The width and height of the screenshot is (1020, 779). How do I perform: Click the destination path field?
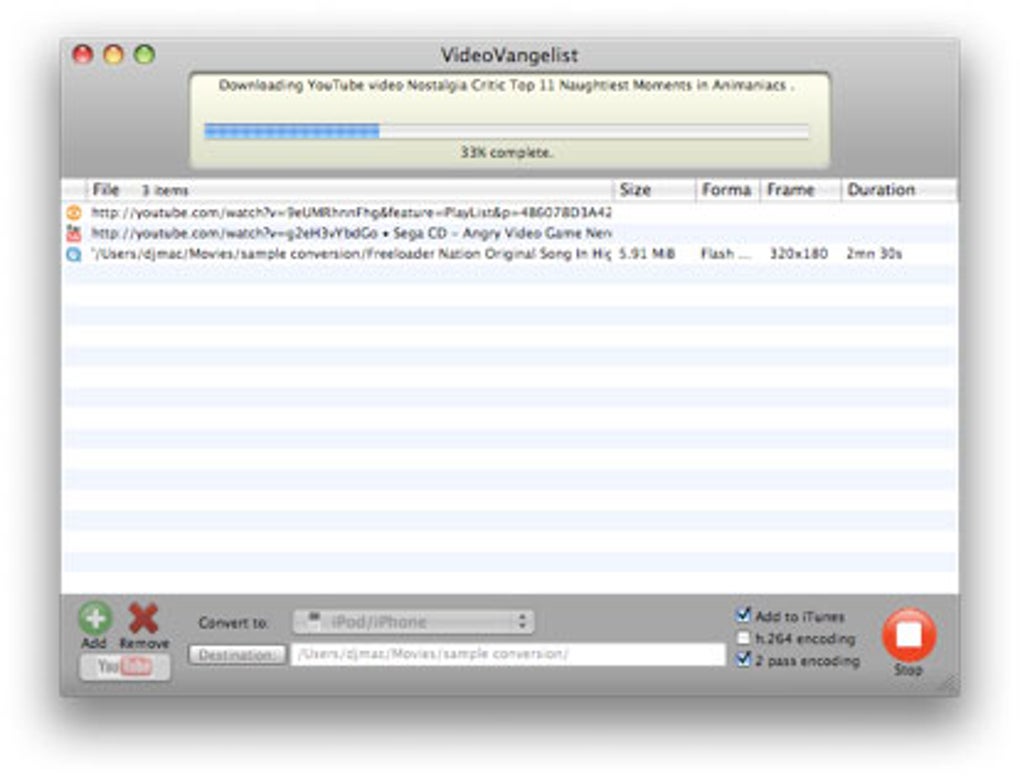[x=508, y=654]
